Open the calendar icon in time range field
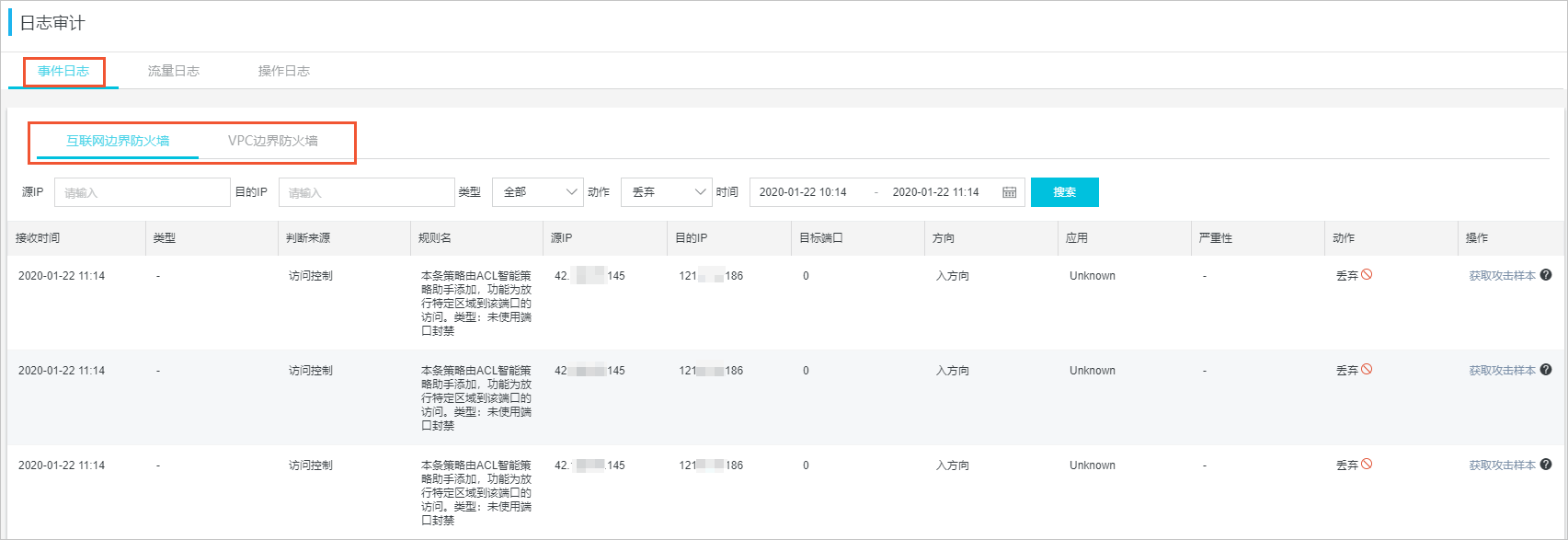Screen dimensions: 1568x540 [x=1009, y=192]
